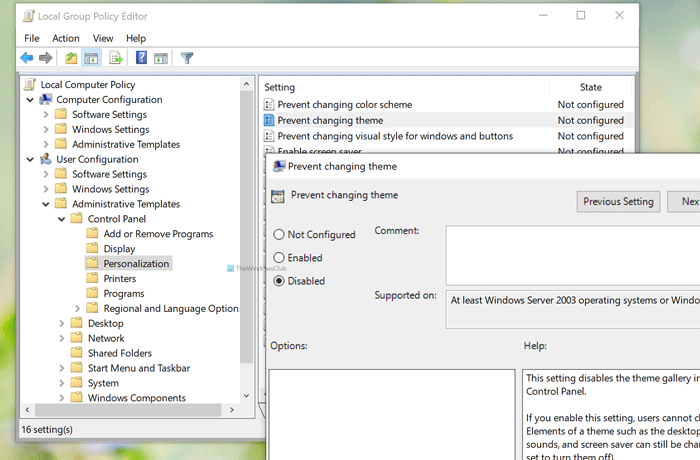
Task: Expand the Desktop tree node
Action: point(62,324)
